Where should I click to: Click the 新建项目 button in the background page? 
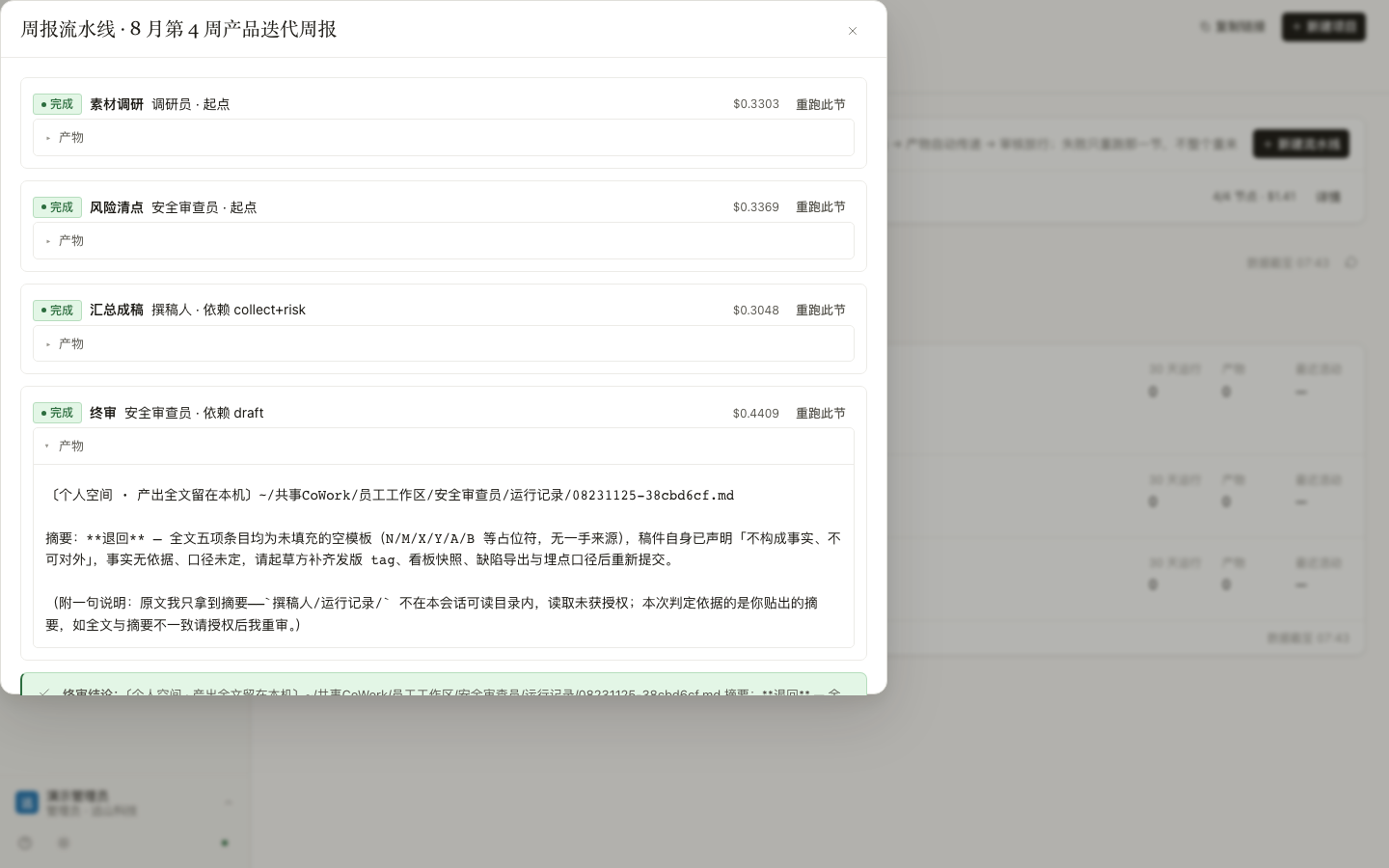(x=1323, y=27)
